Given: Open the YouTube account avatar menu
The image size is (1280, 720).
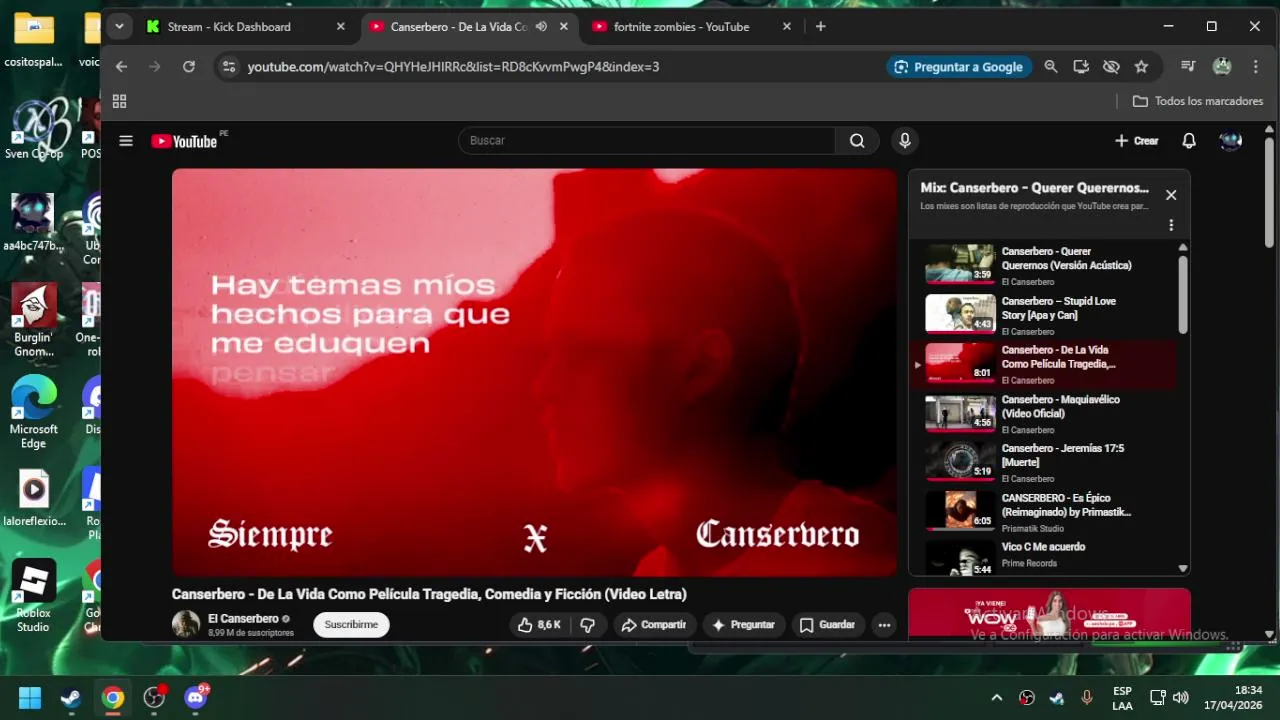Looking at the screenshot, I should pos(1231,141).
